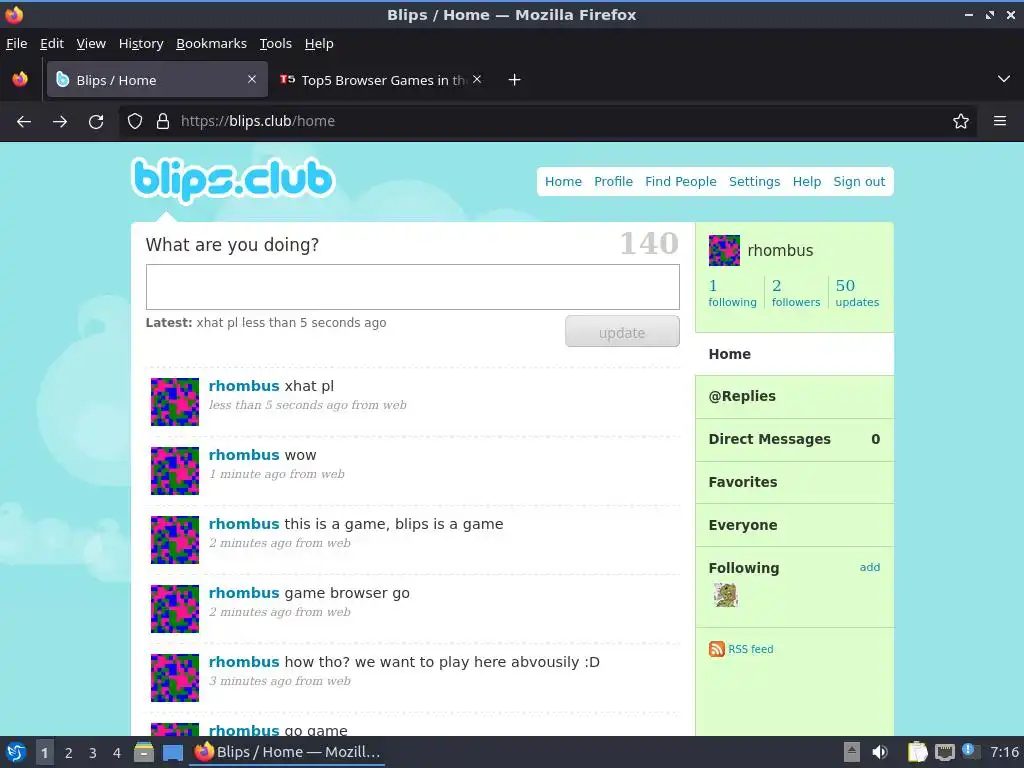Select Home in the sidebar
1024x768 pixels.
click(x=794, y=354)
